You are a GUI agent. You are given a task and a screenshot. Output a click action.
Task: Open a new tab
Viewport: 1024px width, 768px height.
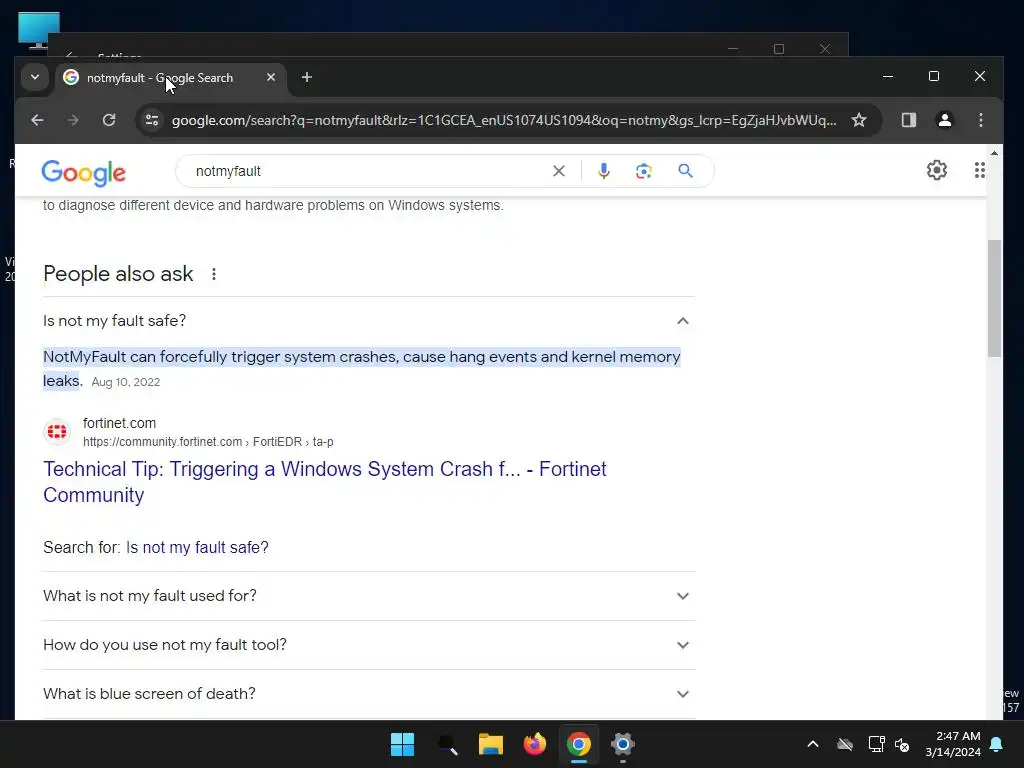pos(306,77)
